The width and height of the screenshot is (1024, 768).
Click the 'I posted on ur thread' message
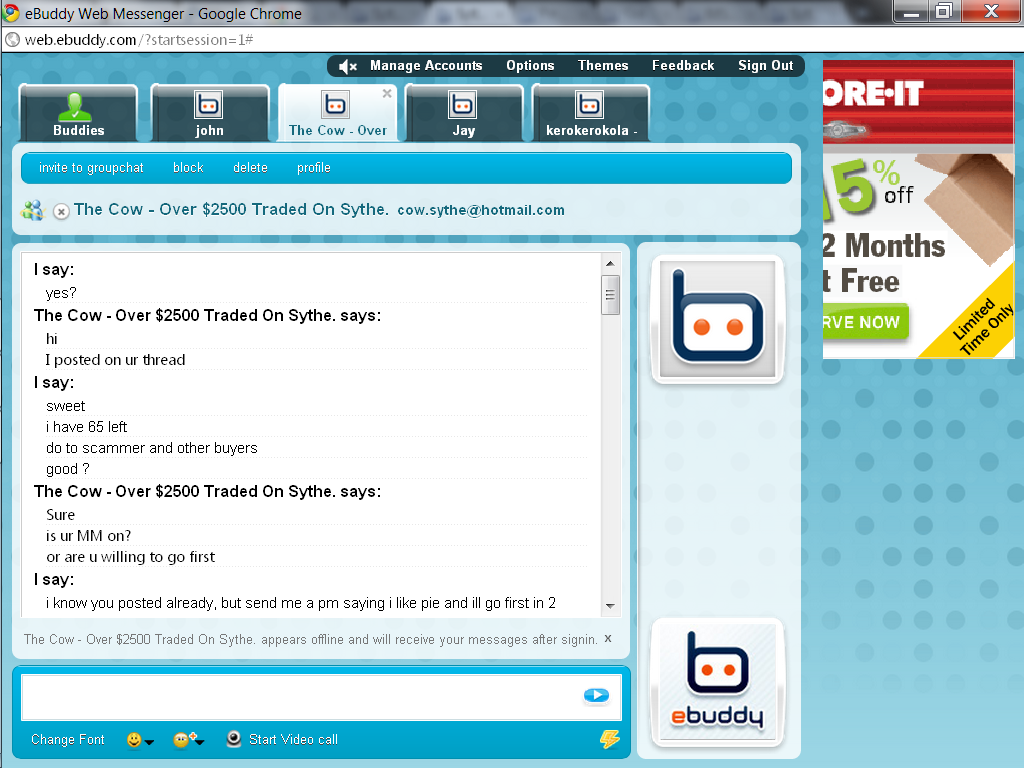[x=115, y=360]
